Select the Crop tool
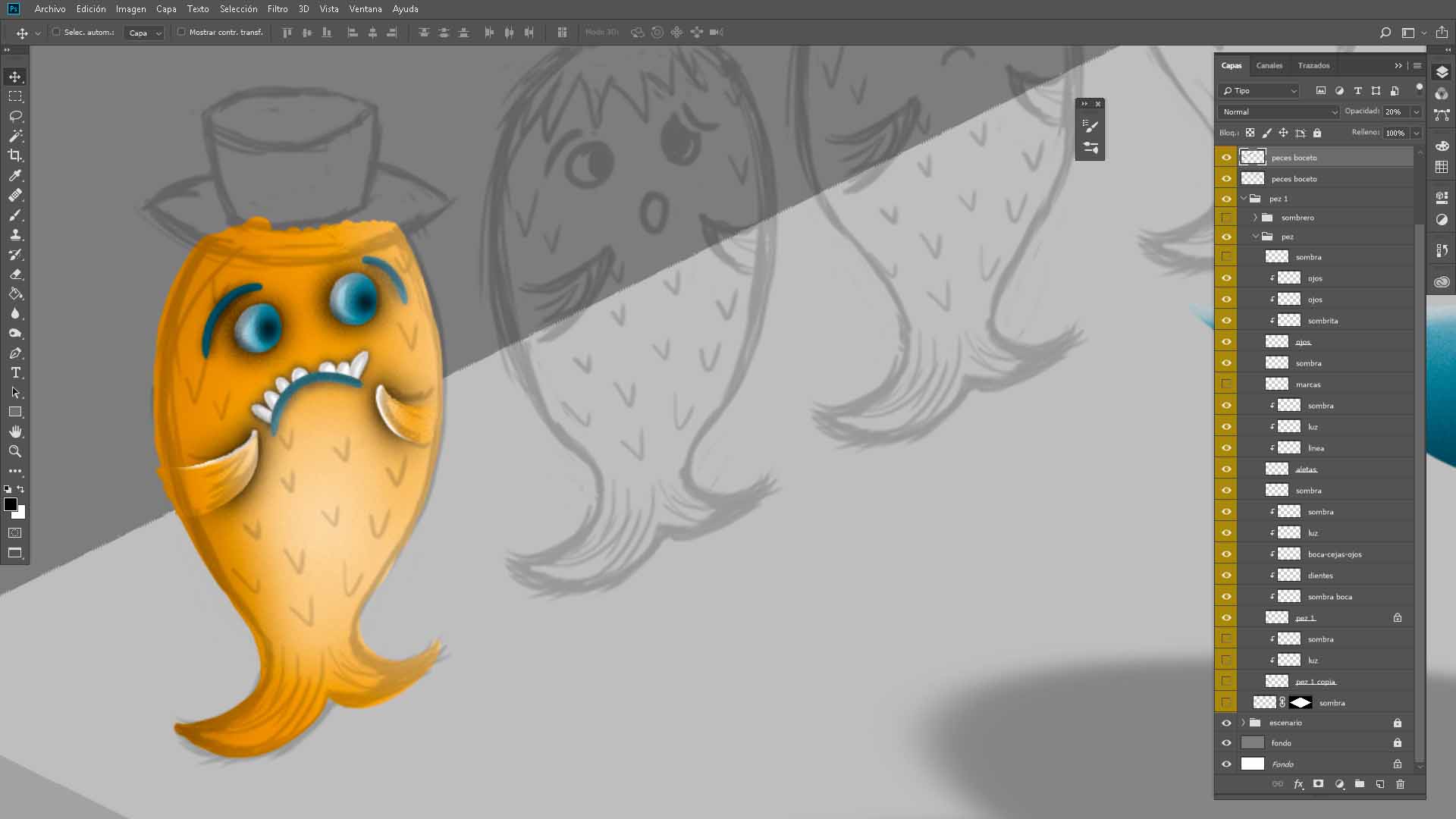 pyautogui.click(x=15, y=155)
